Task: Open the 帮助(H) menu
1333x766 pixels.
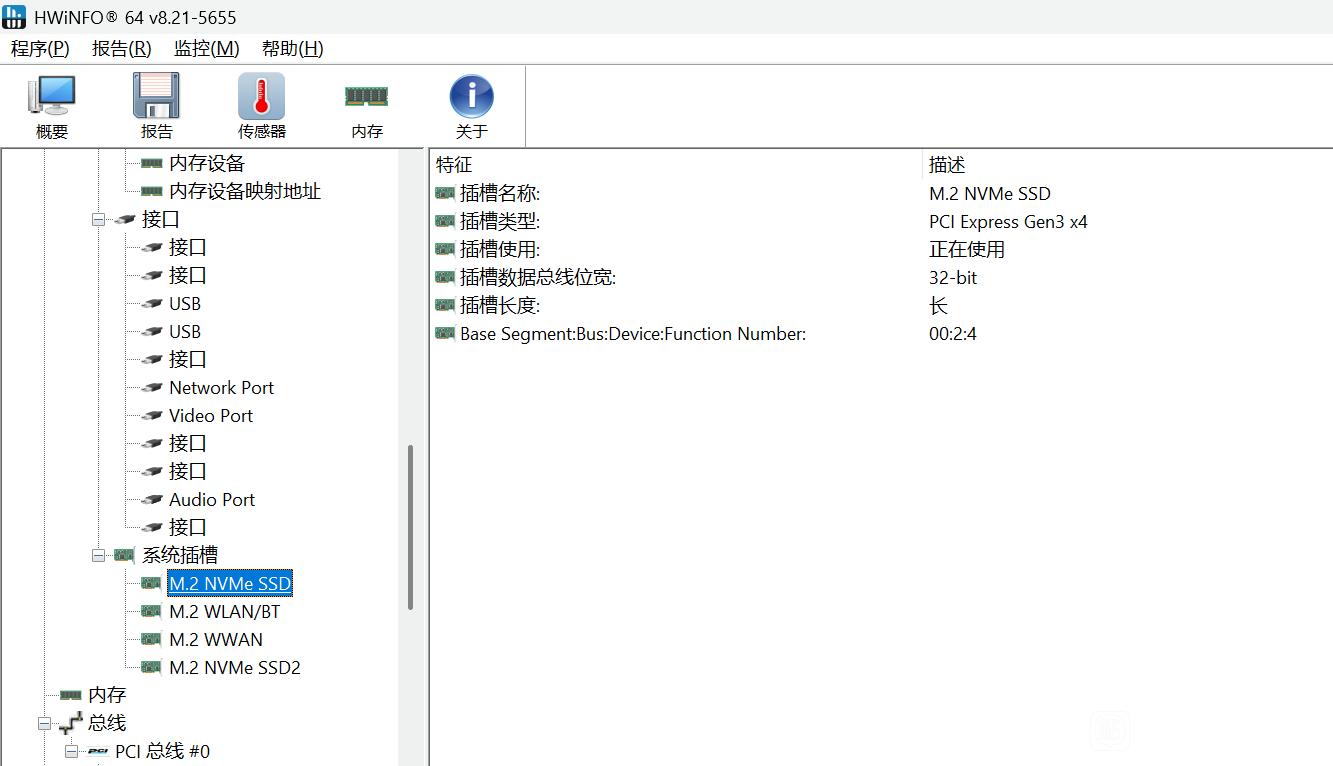Action: click(292, 48)
